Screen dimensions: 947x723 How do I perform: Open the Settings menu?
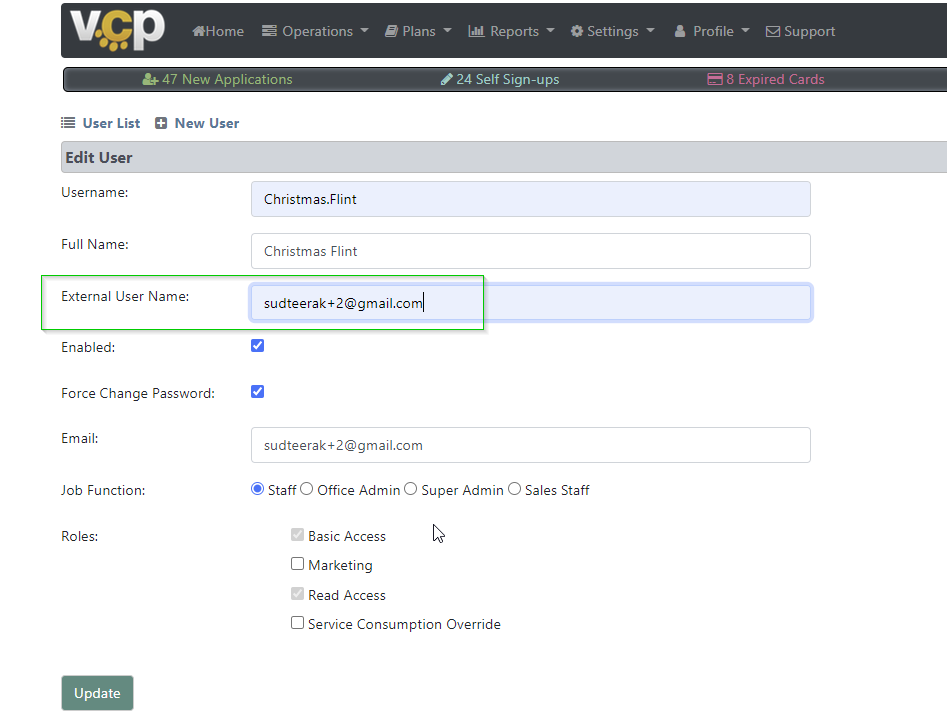612,31
